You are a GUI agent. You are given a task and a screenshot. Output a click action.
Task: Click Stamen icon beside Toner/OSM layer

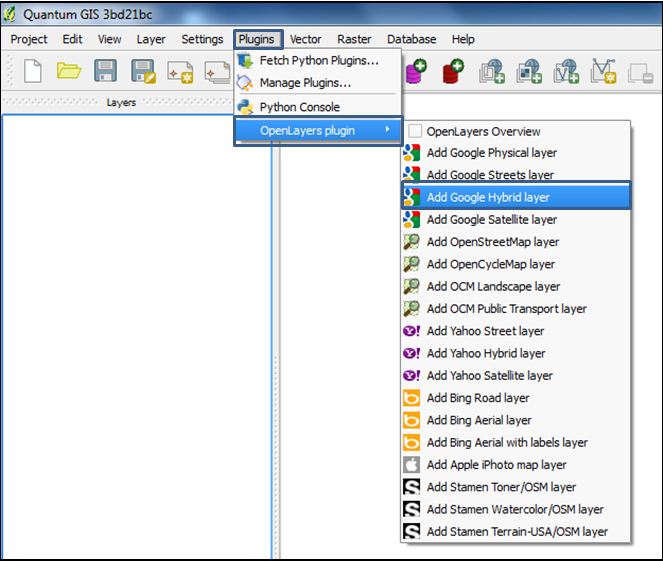coord(411,487)
